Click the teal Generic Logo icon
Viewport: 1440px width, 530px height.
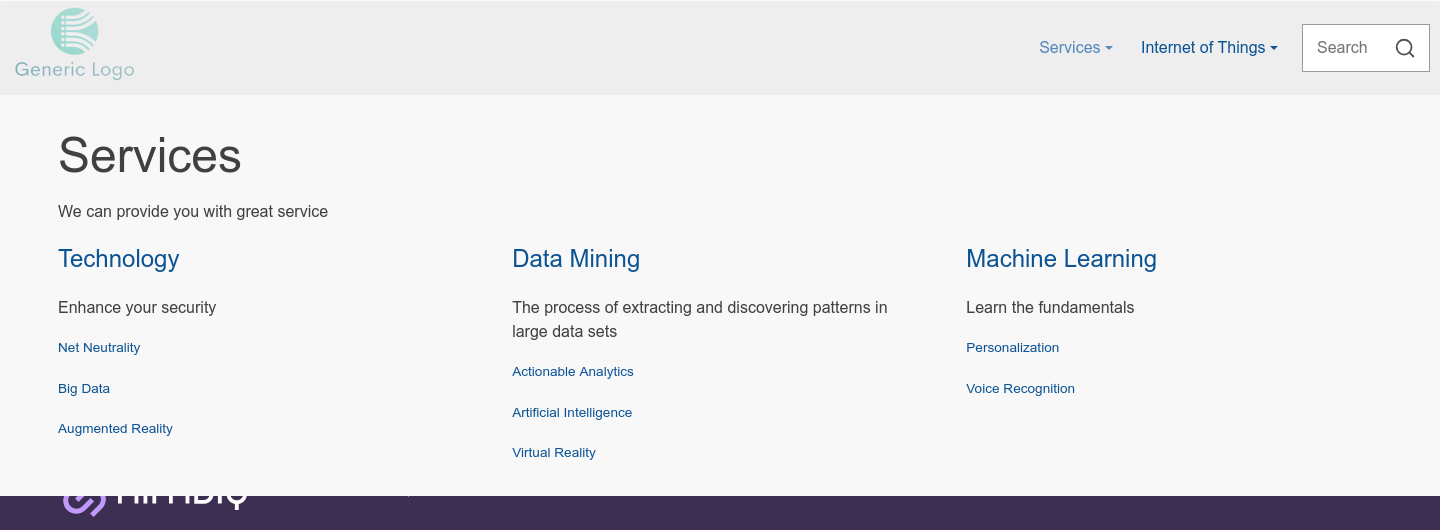[x=75, y=31]
